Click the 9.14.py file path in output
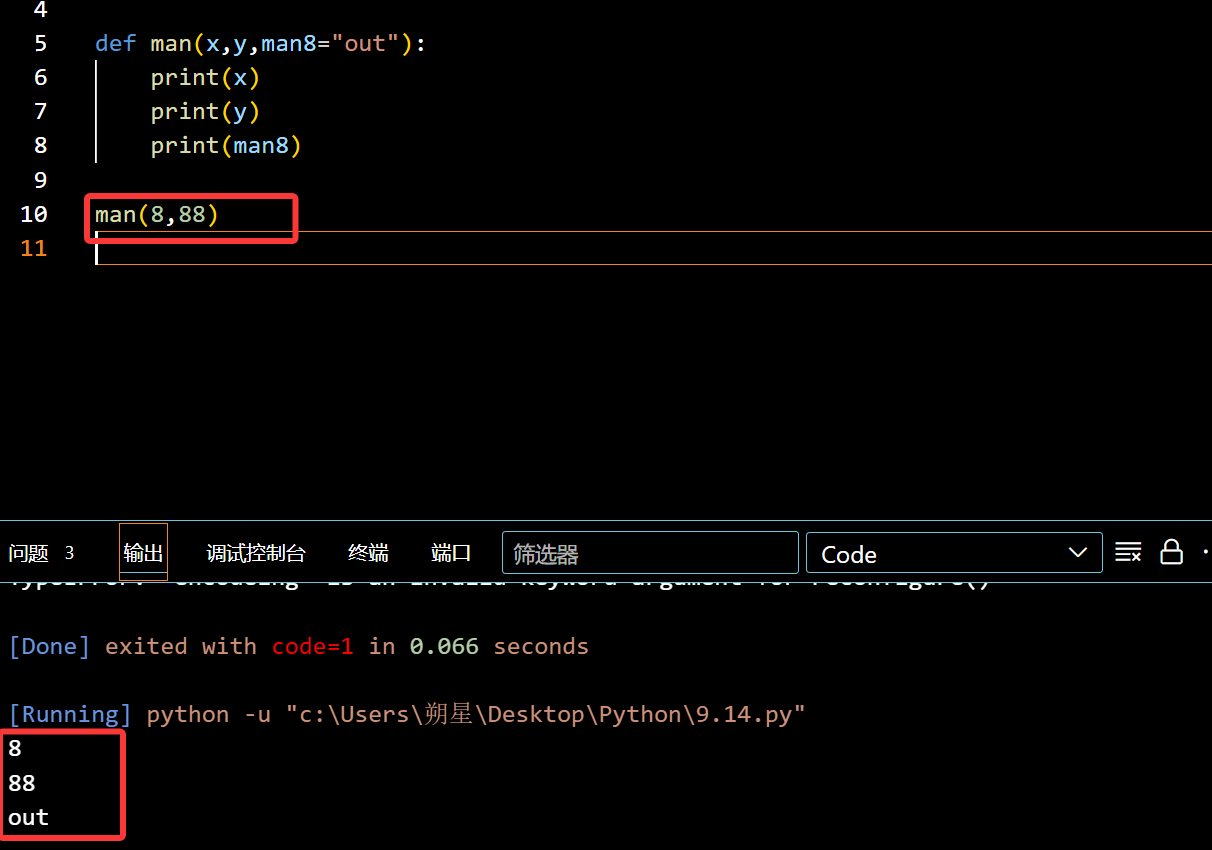 point(545,714)
